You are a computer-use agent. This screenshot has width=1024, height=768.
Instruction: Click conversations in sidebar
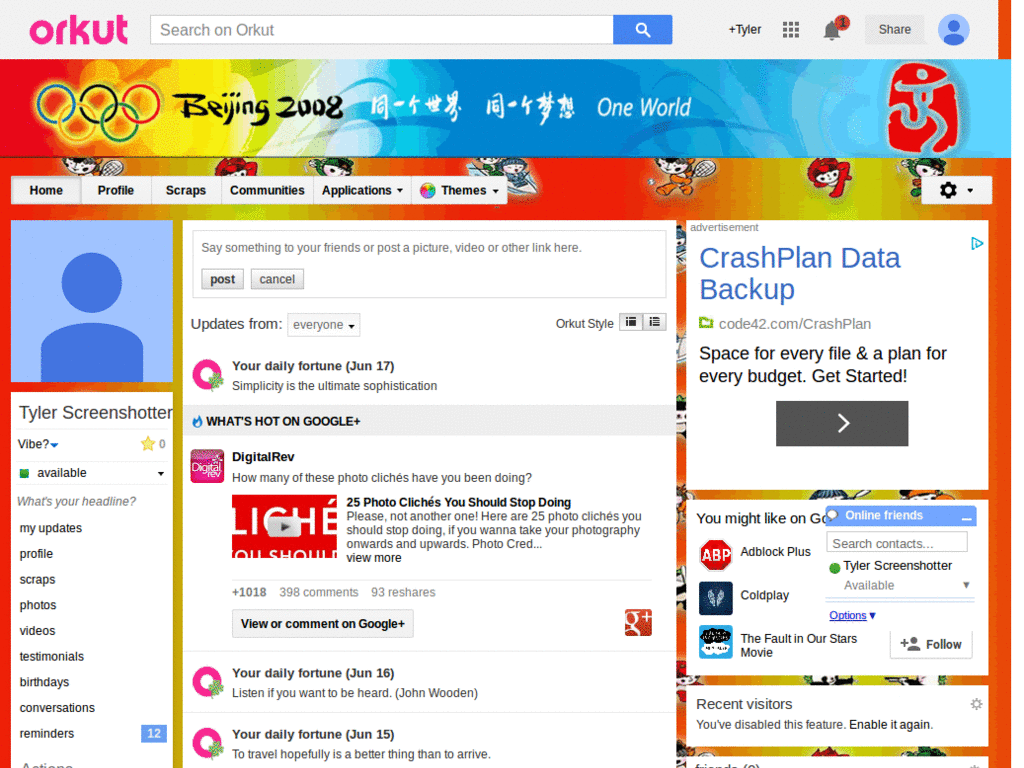(57, 708)
